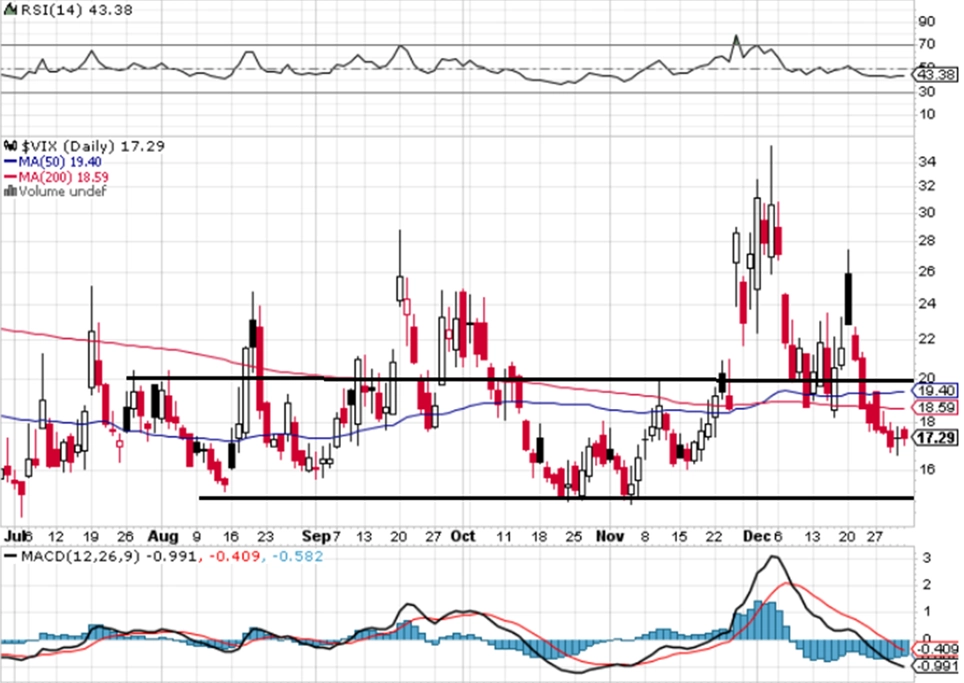
Task: Click the black MACD legend line marker
Action: (x=10, y=556)
